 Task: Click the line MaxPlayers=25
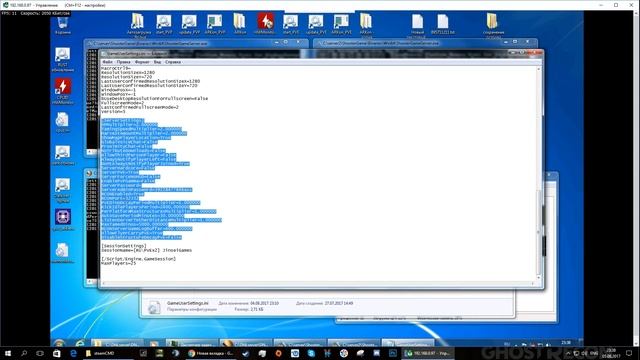click(x=118, y=263)
